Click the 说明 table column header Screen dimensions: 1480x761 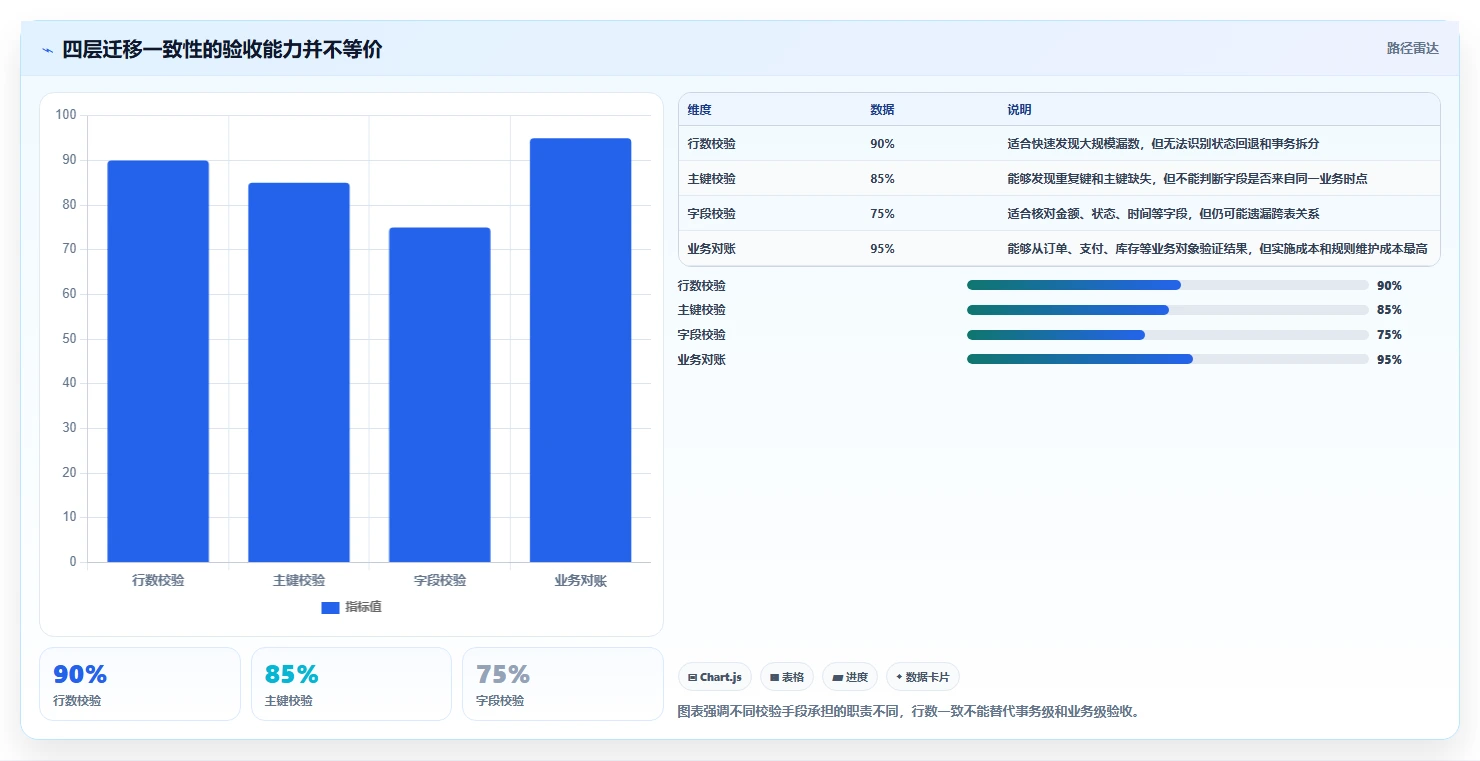tap(1019, 110)
